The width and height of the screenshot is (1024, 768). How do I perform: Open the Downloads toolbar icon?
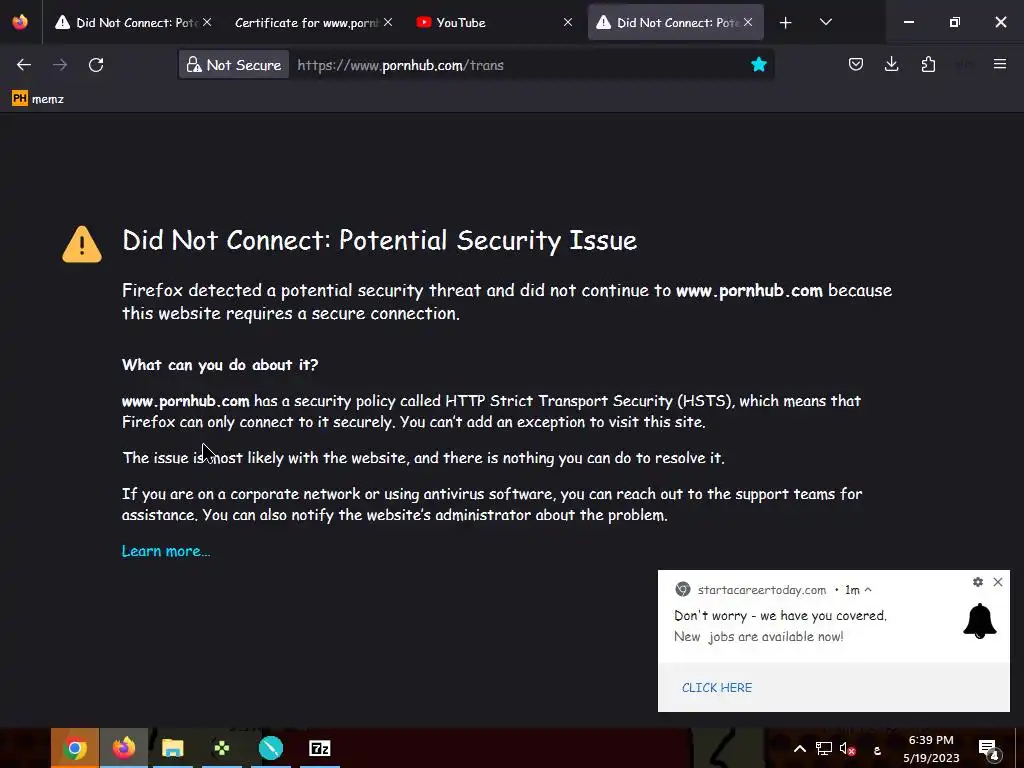(x=891, y=65)
